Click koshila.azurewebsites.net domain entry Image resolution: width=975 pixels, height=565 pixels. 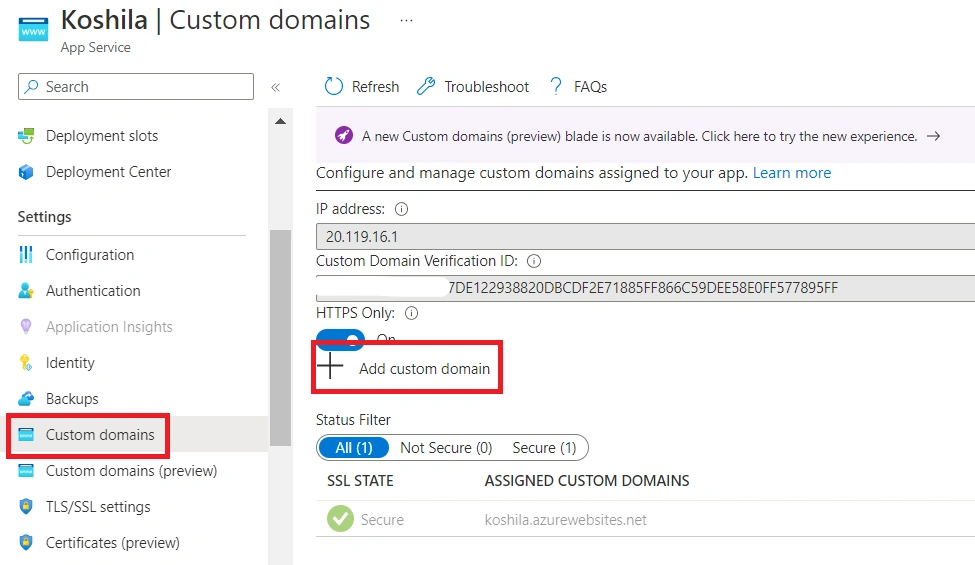[x=565, y=520]
